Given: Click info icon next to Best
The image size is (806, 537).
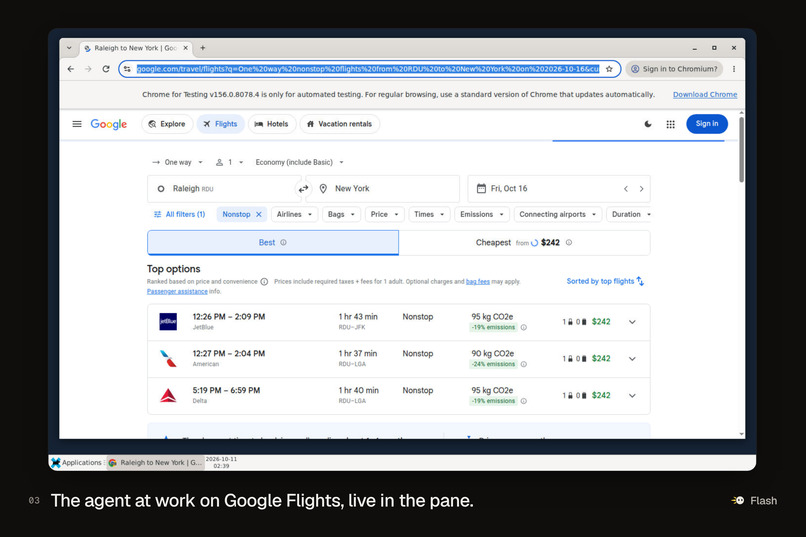Looking at the screenshot, I should point(283,243).
